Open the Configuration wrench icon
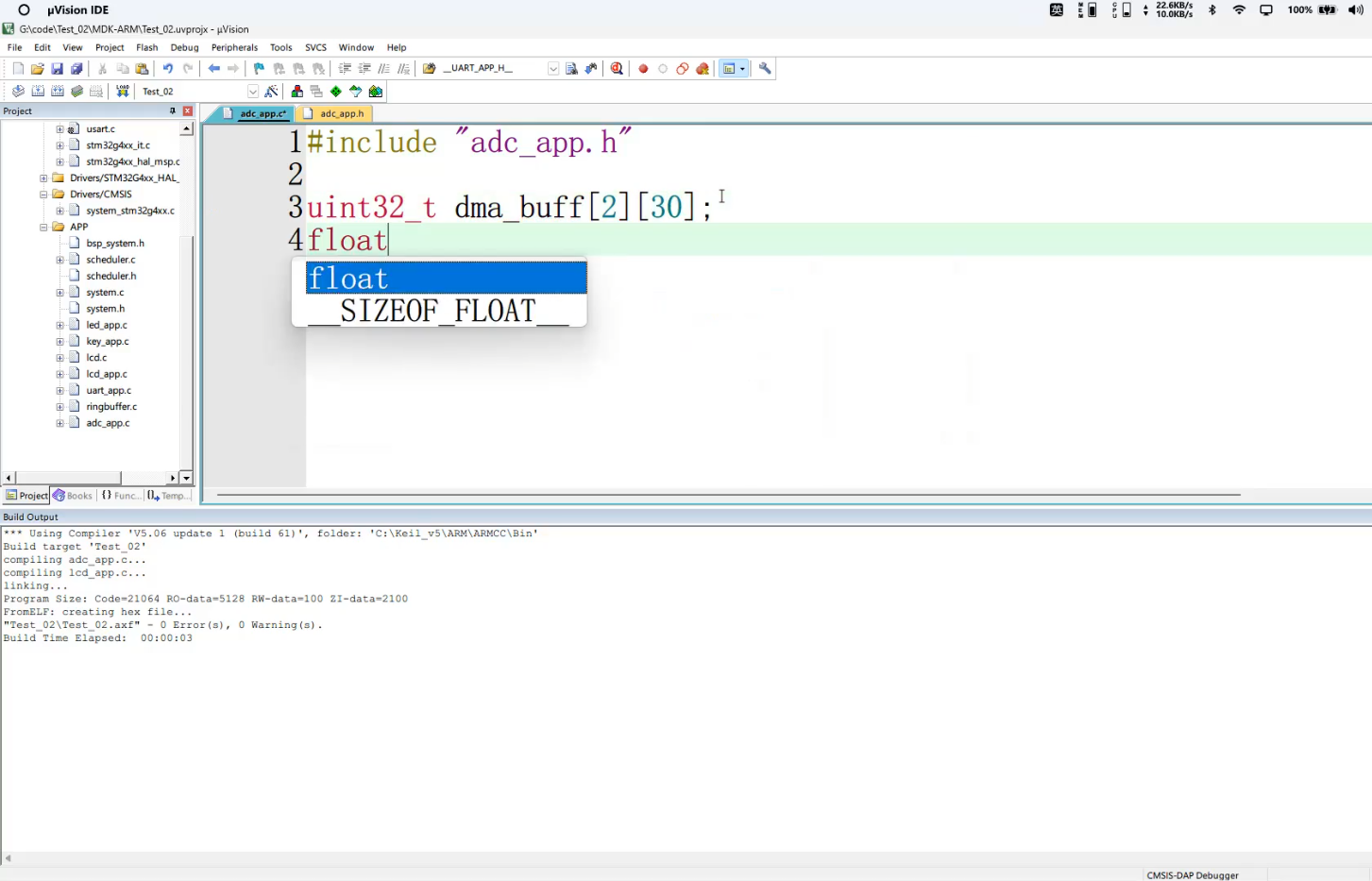The width and height of the screenshot is (1372, 881). pos(765,69)
